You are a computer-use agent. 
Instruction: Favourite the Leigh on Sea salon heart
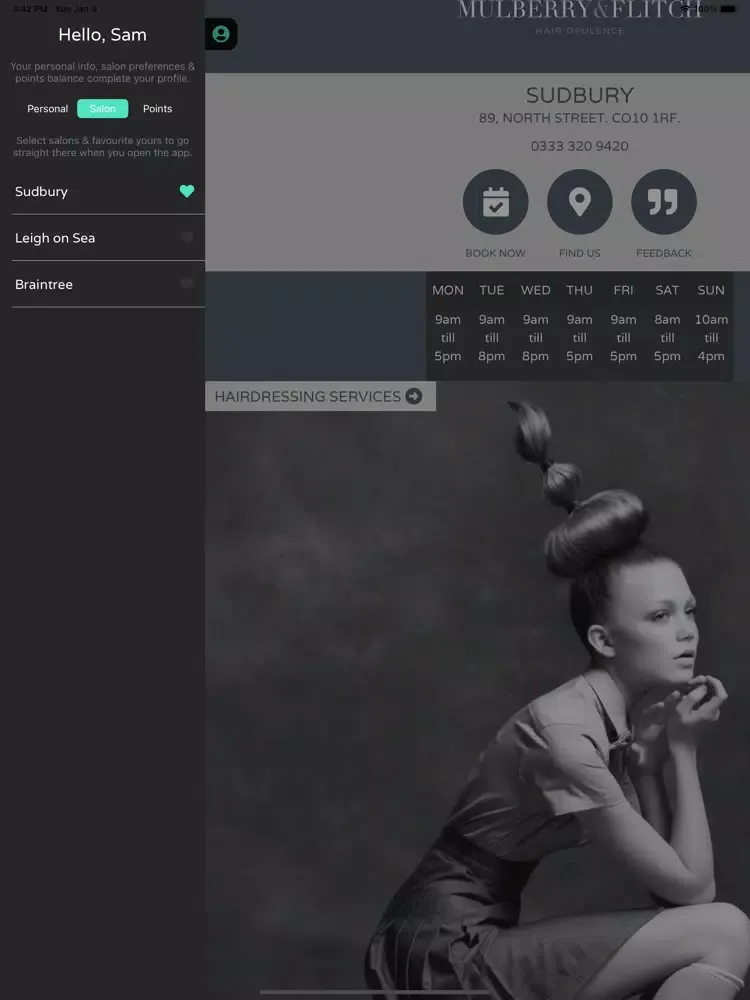(187, 237)
